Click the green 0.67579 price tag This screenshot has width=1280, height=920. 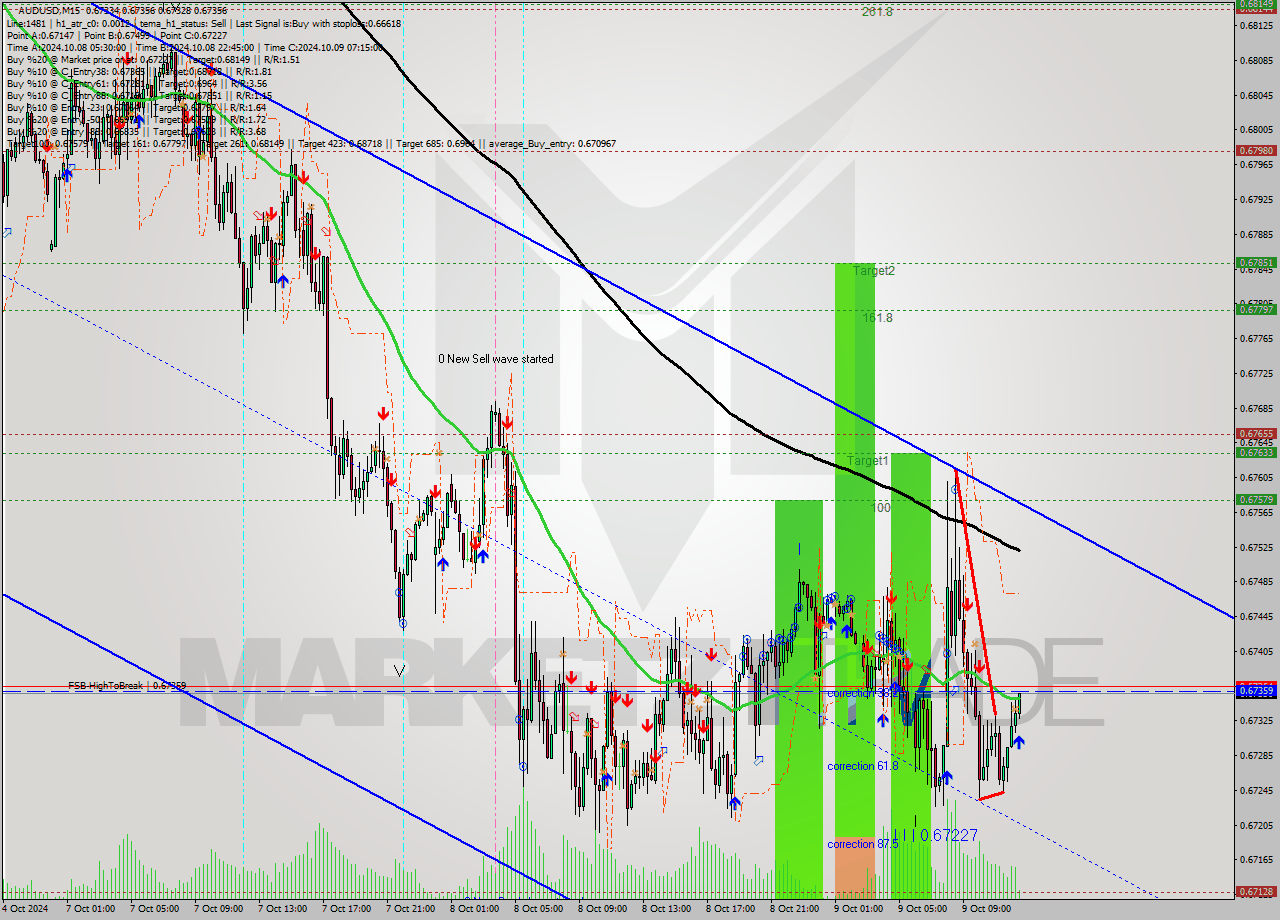coord(1256,499)
